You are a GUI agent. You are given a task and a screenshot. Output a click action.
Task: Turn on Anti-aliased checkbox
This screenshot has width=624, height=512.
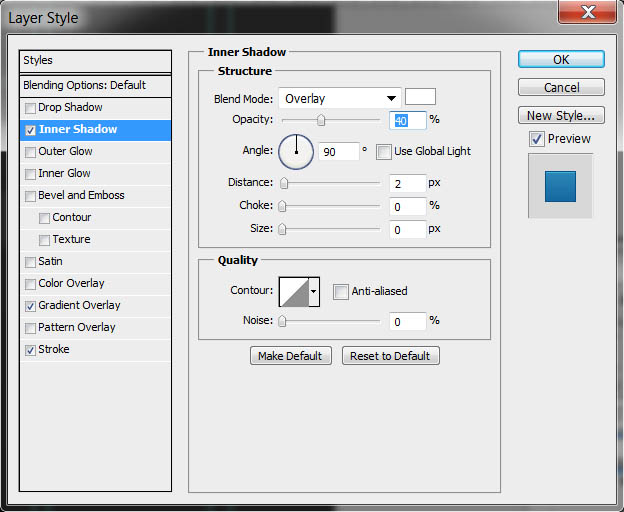(x=341, y=292)
